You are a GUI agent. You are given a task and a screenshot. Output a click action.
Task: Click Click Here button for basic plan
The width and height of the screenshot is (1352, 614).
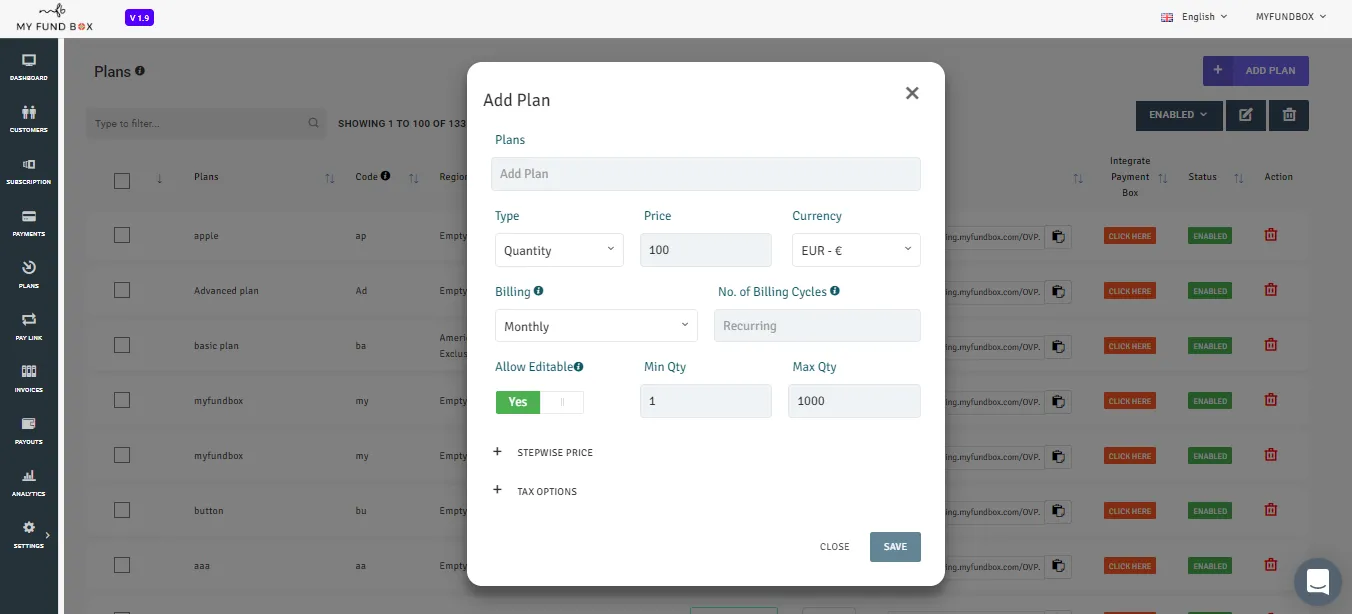pos(1130,346)
